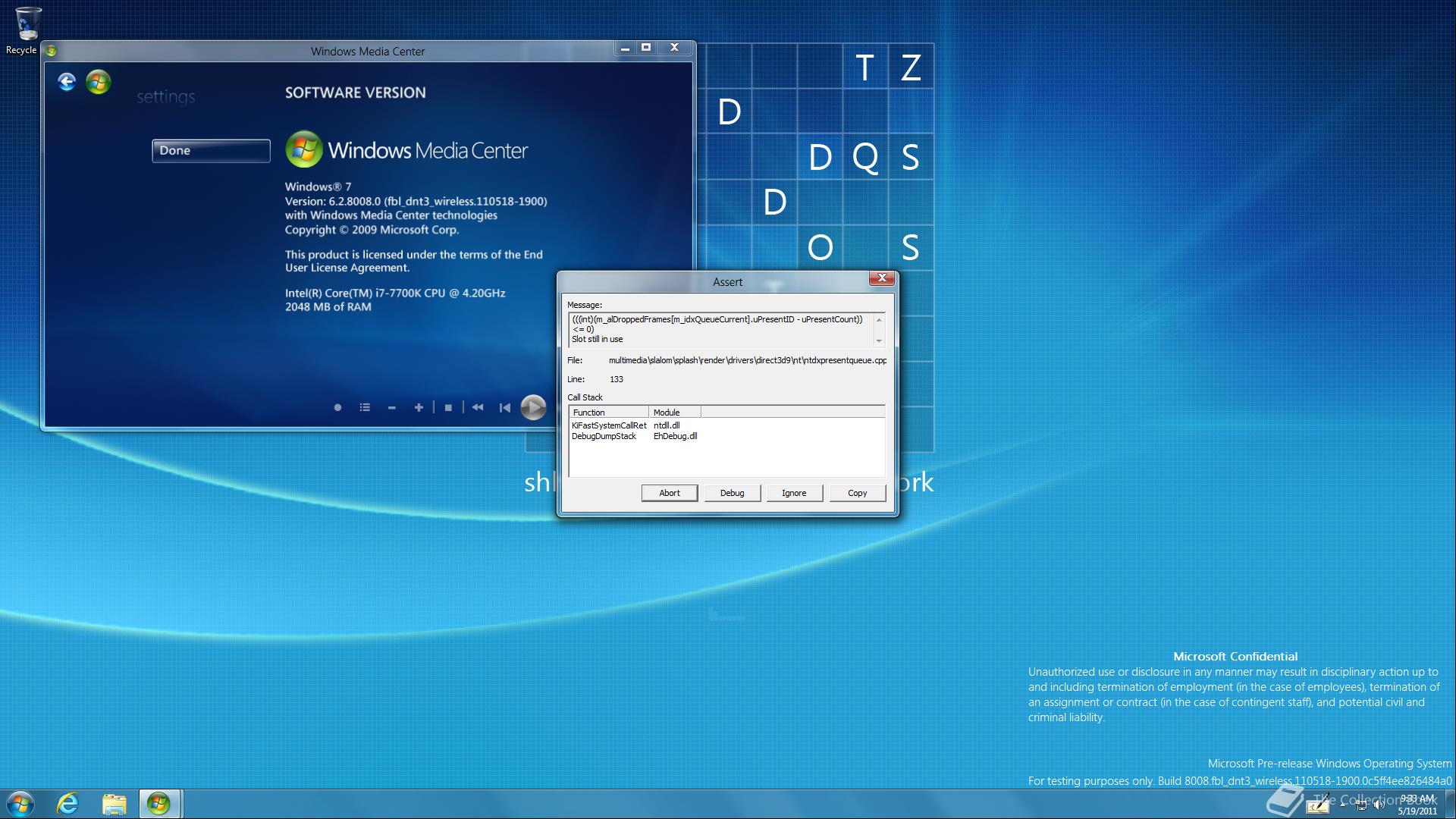Click Ignore in the Assert dialog
Image resolution: width=1456 pixels, height=819 pixels.
tap(794, 493)
